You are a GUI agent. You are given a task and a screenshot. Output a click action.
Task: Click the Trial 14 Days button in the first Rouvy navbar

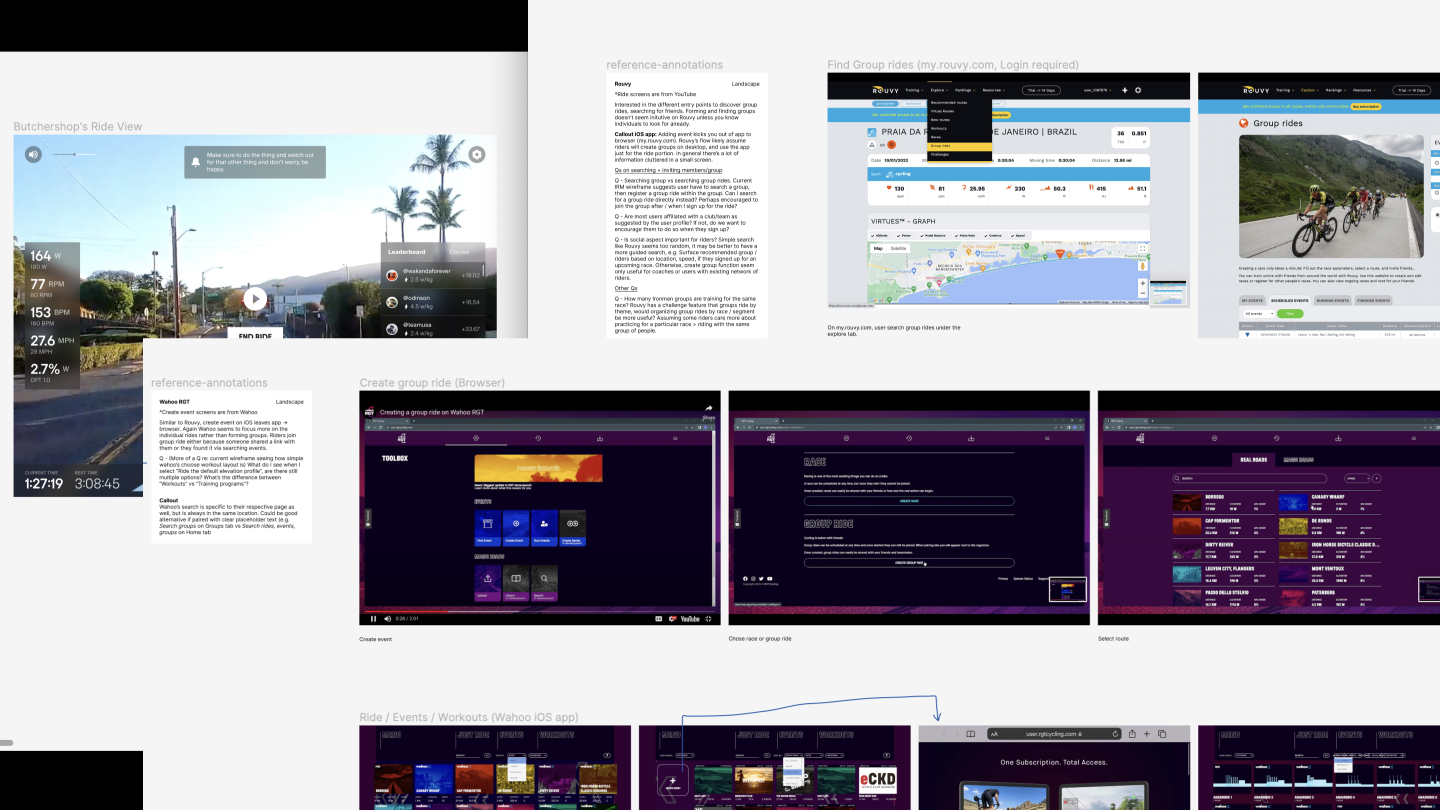tap(1041, 90)
